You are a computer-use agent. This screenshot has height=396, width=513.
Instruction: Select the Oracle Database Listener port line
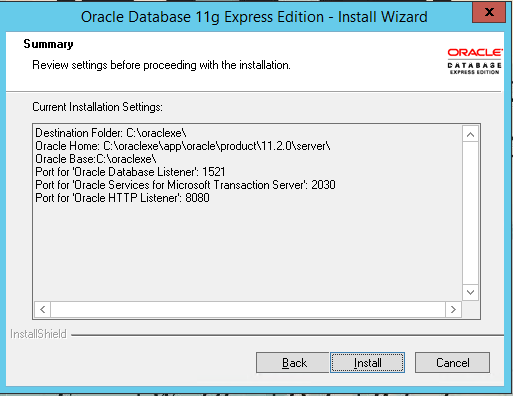click(x=130, y=172)
